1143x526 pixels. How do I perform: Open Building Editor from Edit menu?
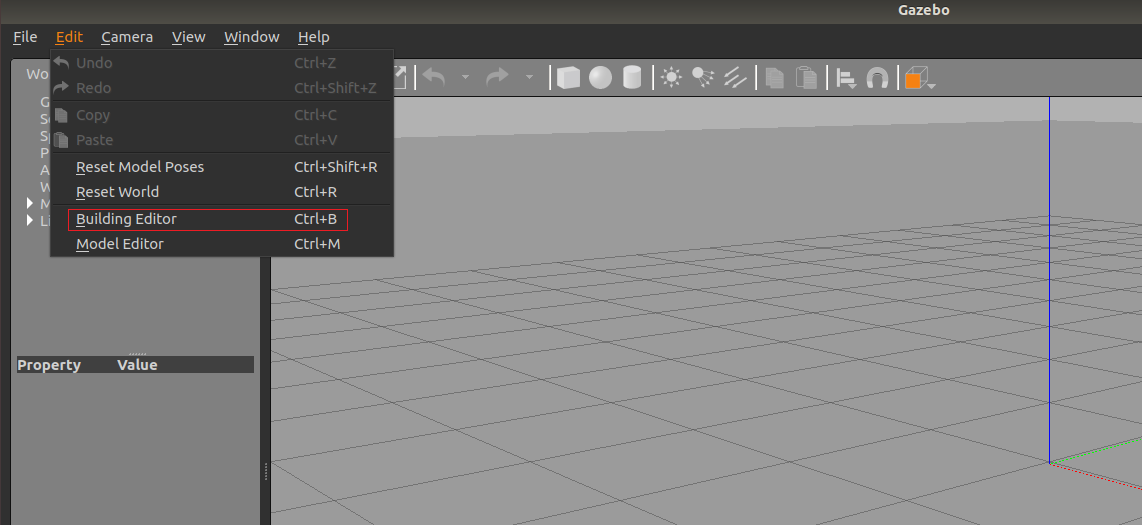[x=126, y=219]
